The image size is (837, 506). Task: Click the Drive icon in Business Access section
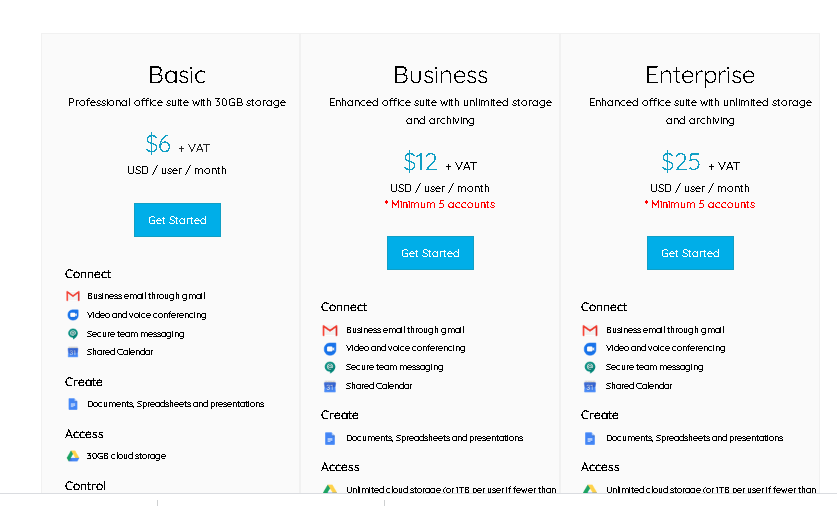(330, 489)
